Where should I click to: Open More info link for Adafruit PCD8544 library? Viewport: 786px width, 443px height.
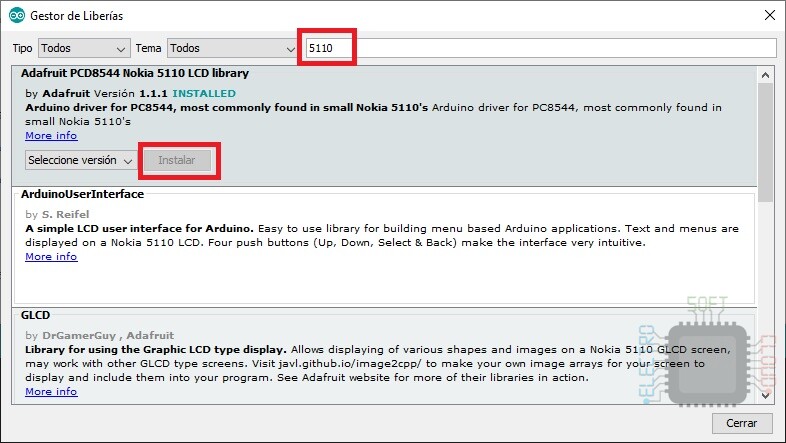(x=51, y=136)
